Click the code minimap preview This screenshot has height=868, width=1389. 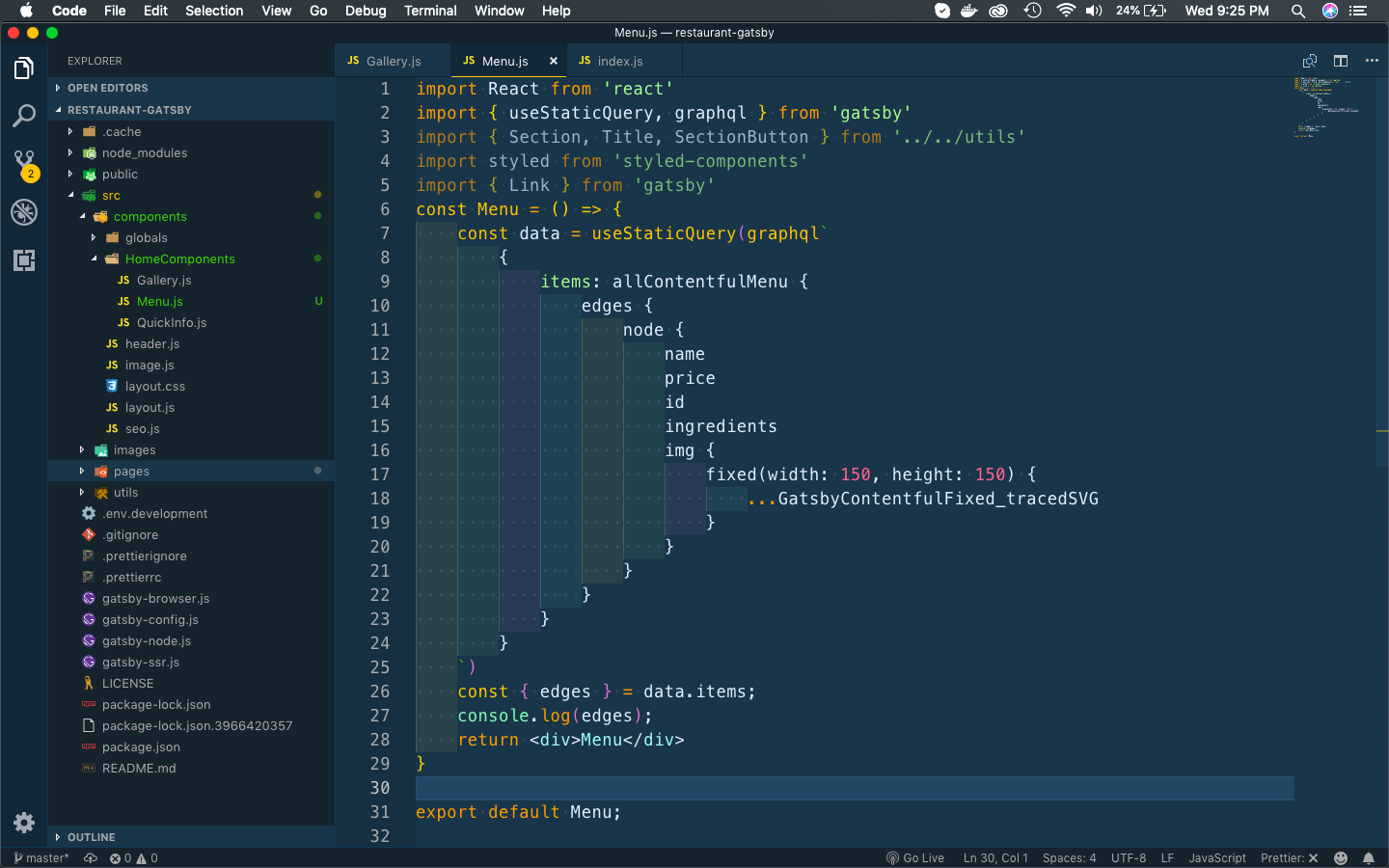click(1327, 106)
